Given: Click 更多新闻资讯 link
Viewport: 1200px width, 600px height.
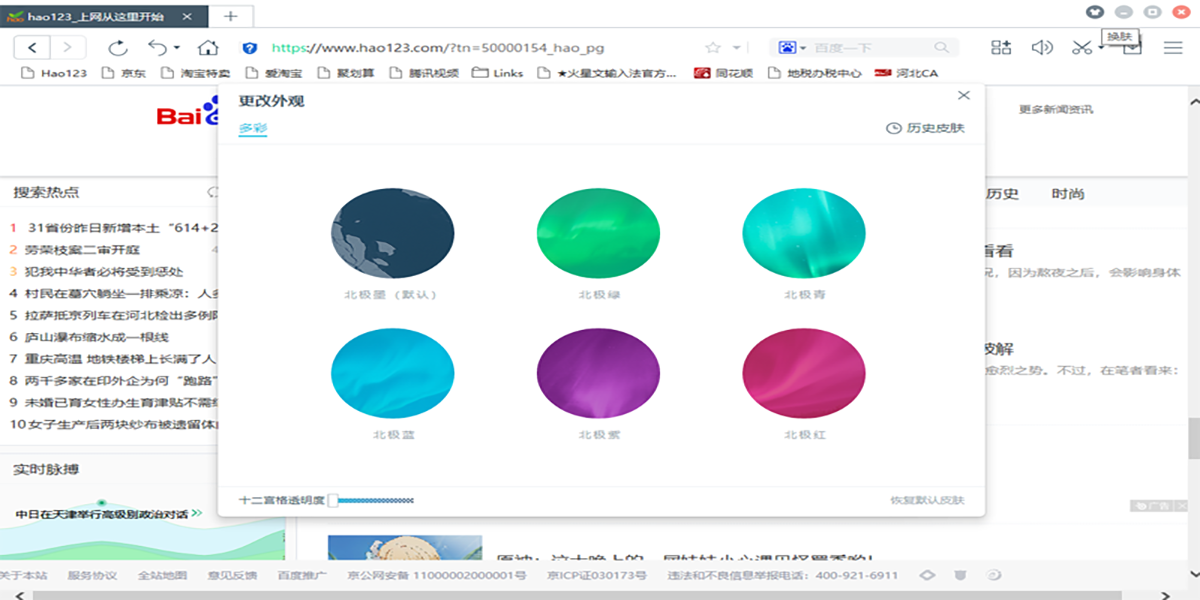Looking at the screenshot, I should pyautogui.click(x=1056, y=109).
